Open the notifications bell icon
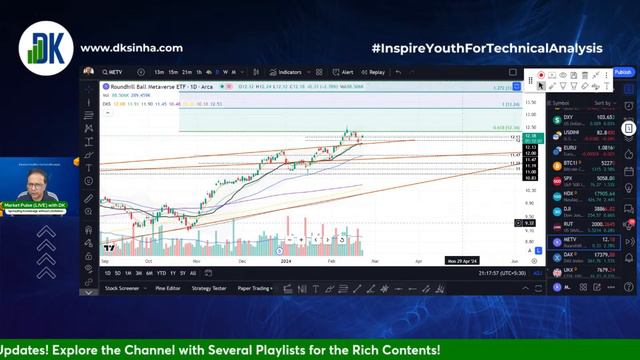640x360 pixels. [x=629, y=257]
